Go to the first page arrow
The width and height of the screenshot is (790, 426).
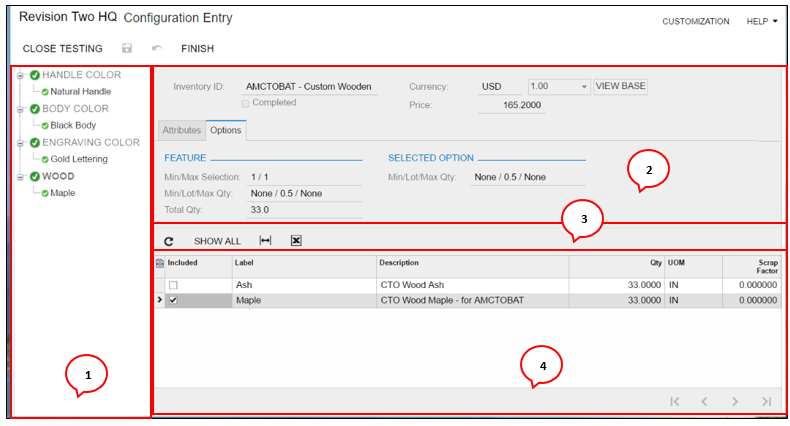click(x=674, y=401)
